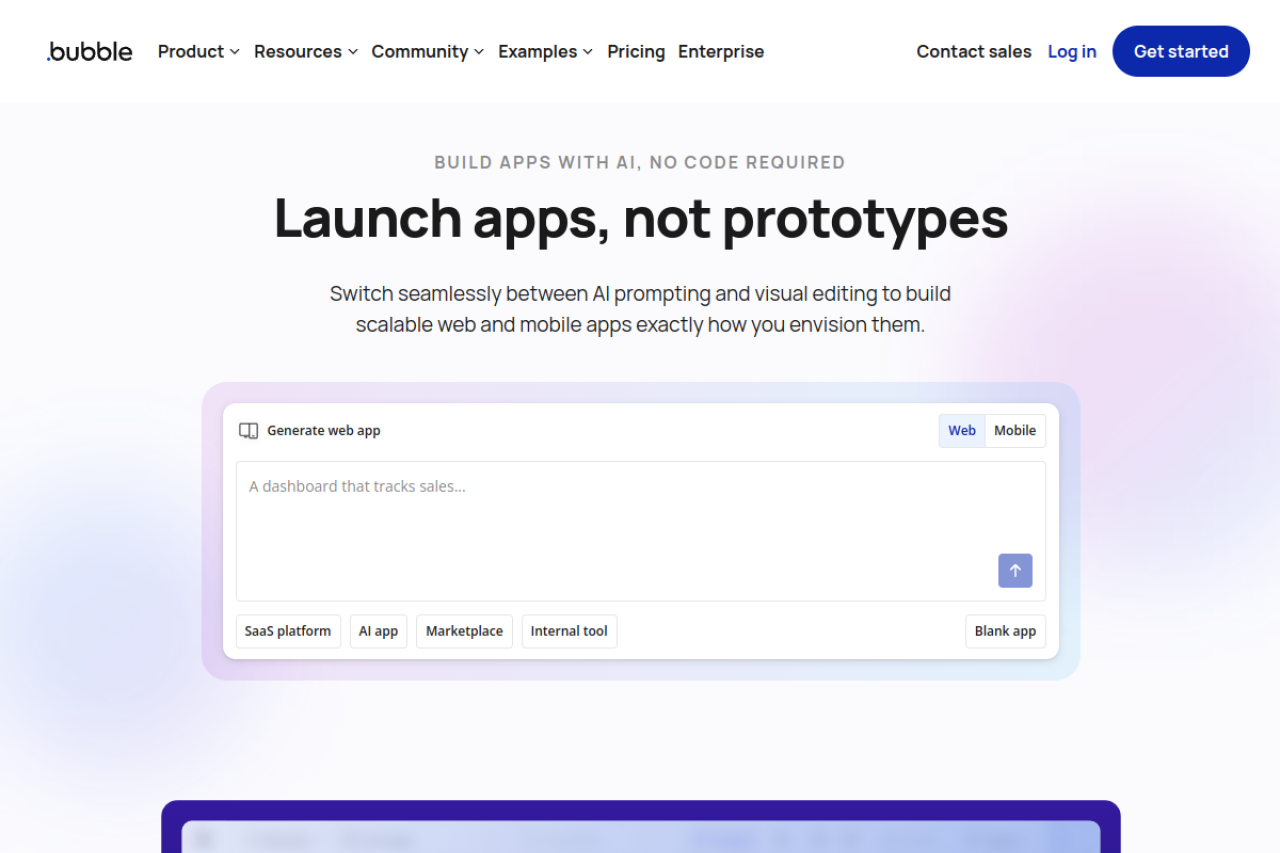This screenshot has width=1280, height=853.
Task: Open the Enterprise page
Action: (721, 51)
